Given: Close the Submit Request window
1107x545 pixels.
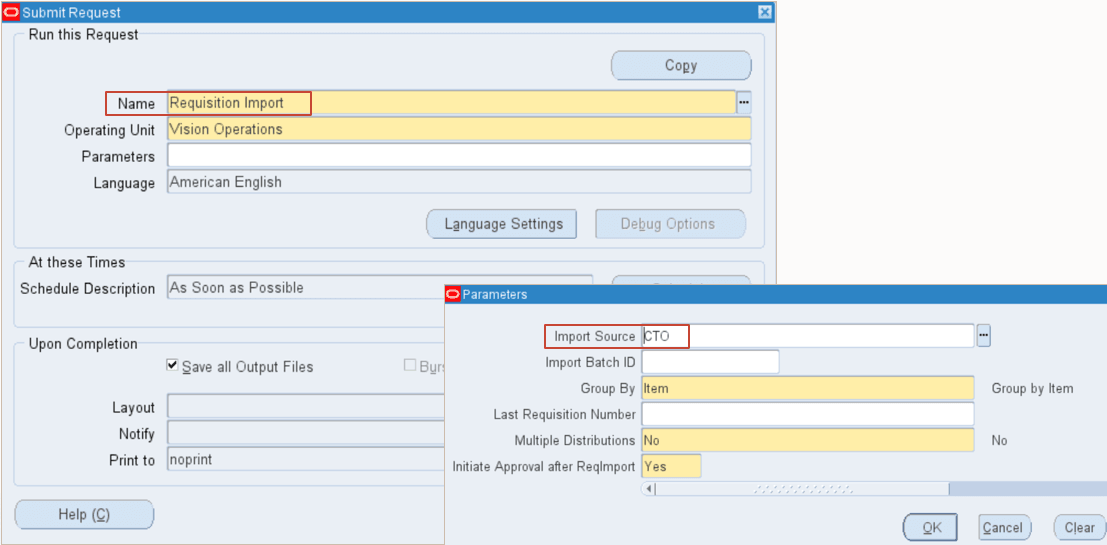Looking at the screenshot, I should 764,13.
